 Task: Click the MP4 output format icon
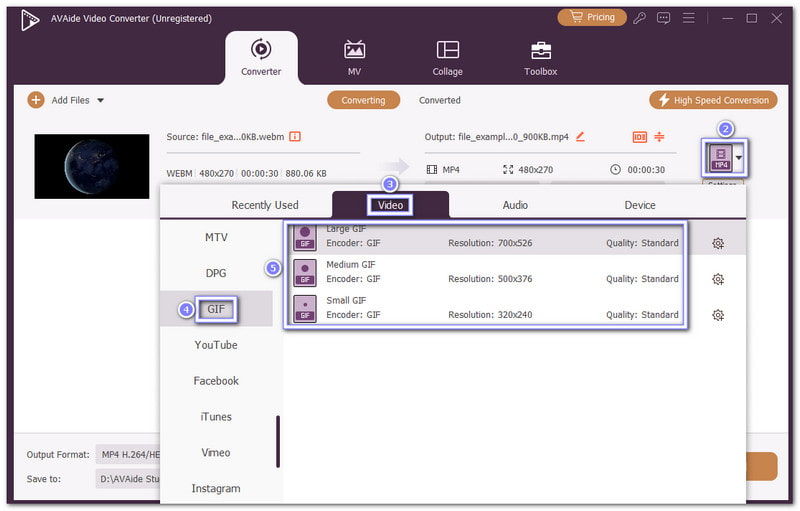(x=720, y=158)
